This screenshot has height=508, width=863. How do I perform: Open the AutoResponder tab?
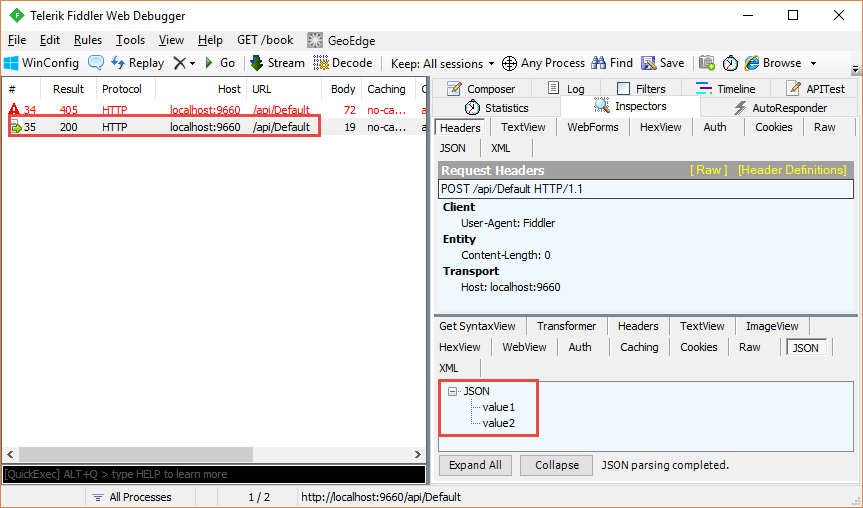780,108
